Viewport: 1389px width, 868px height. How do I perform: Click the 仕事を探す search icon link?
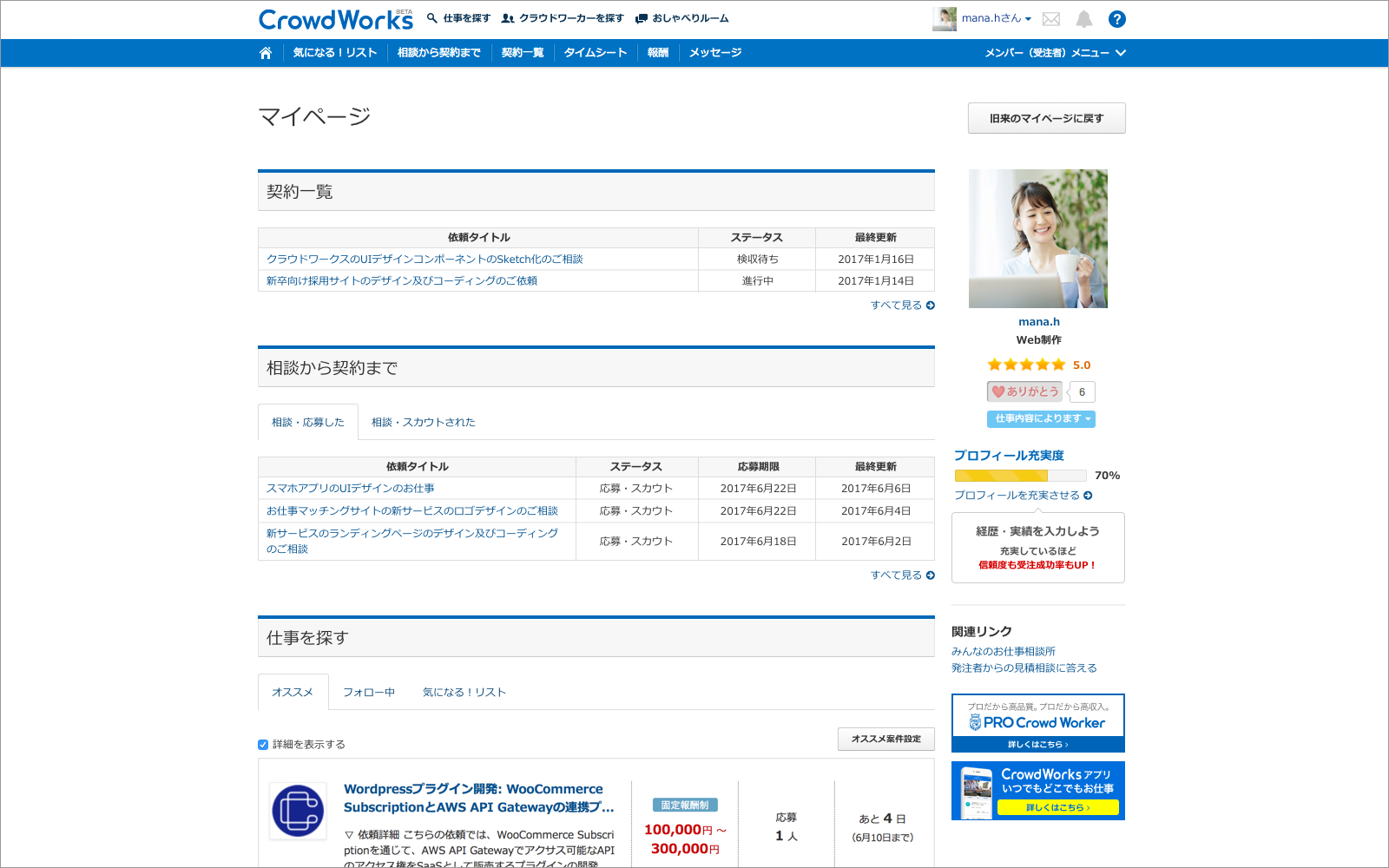(x=458, y=18)
